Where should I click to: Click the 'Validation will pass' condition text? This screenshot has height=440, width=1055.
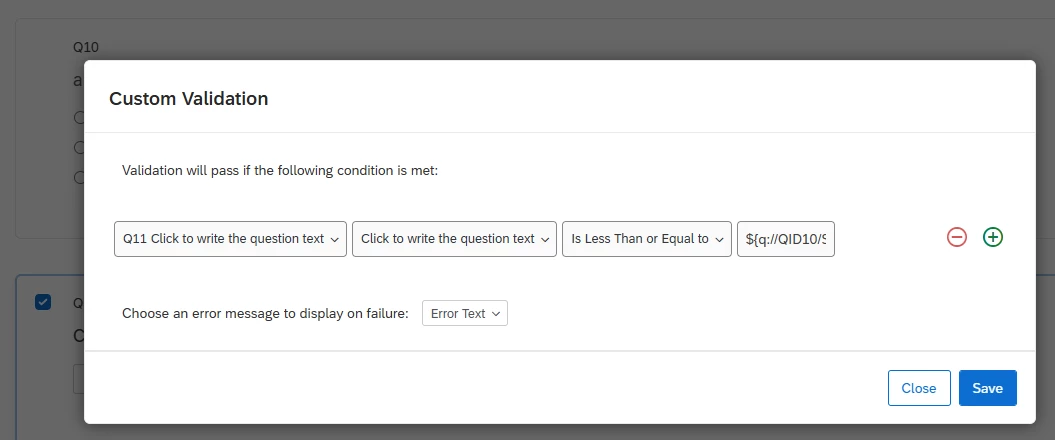coord(280,170)
